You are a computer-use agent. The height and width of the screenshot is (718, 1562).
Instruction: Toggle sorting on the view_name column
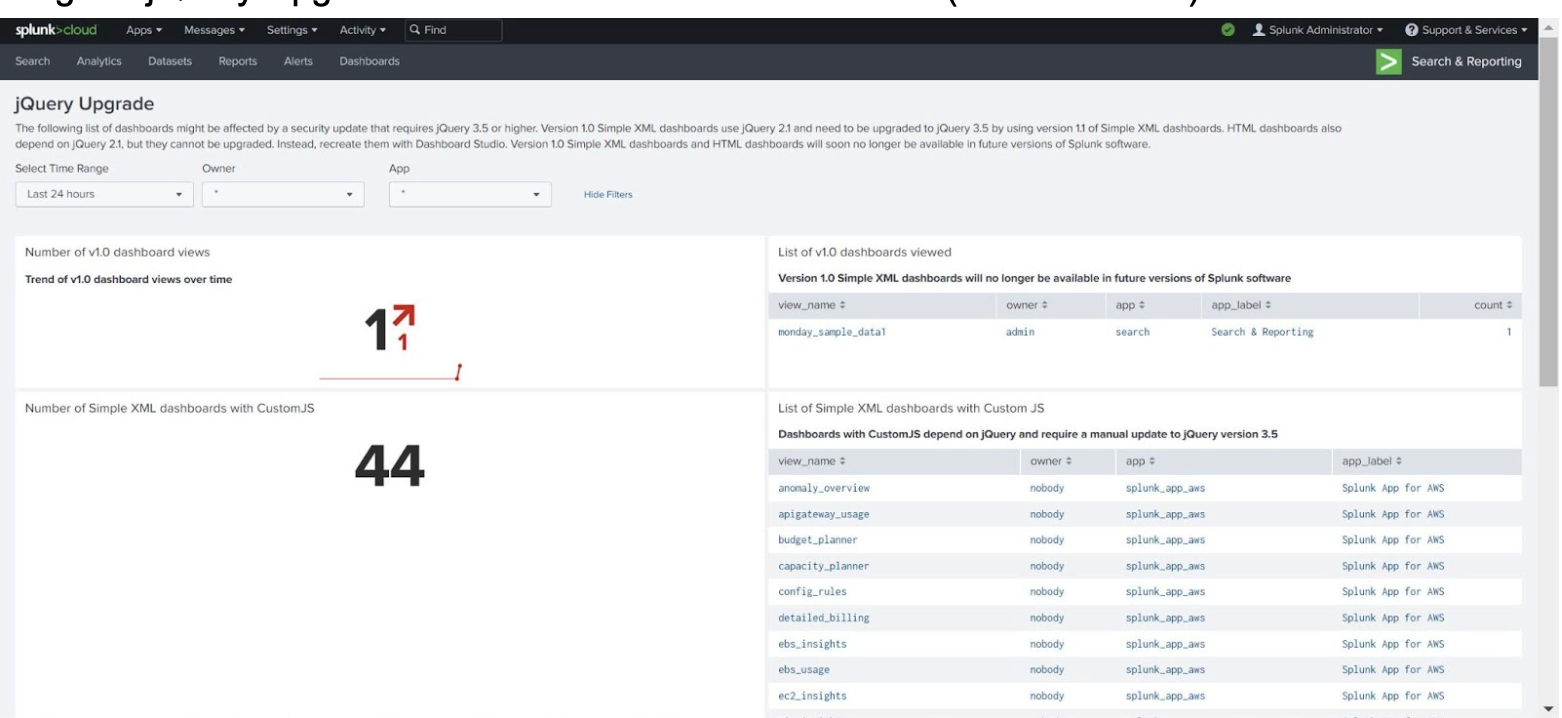(x=811, y=305)
